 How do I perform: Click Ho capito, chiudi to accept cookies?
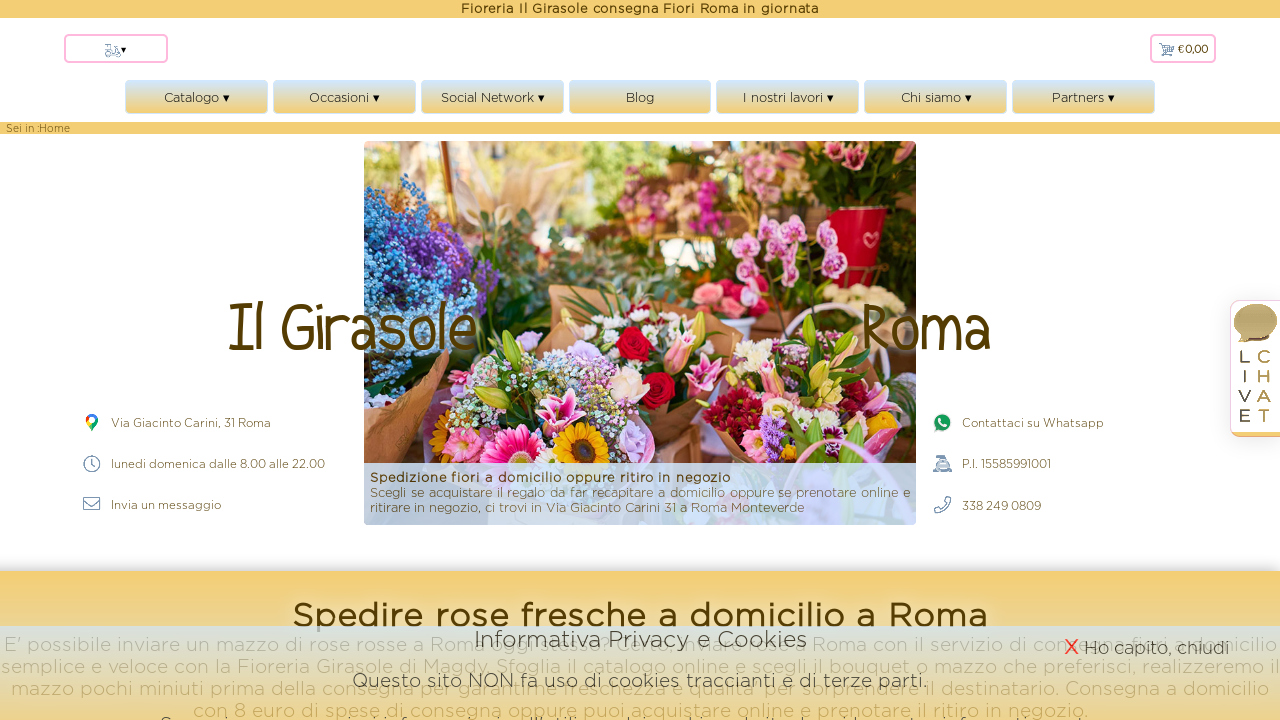pyautogui.click(x=1156, y=648)
